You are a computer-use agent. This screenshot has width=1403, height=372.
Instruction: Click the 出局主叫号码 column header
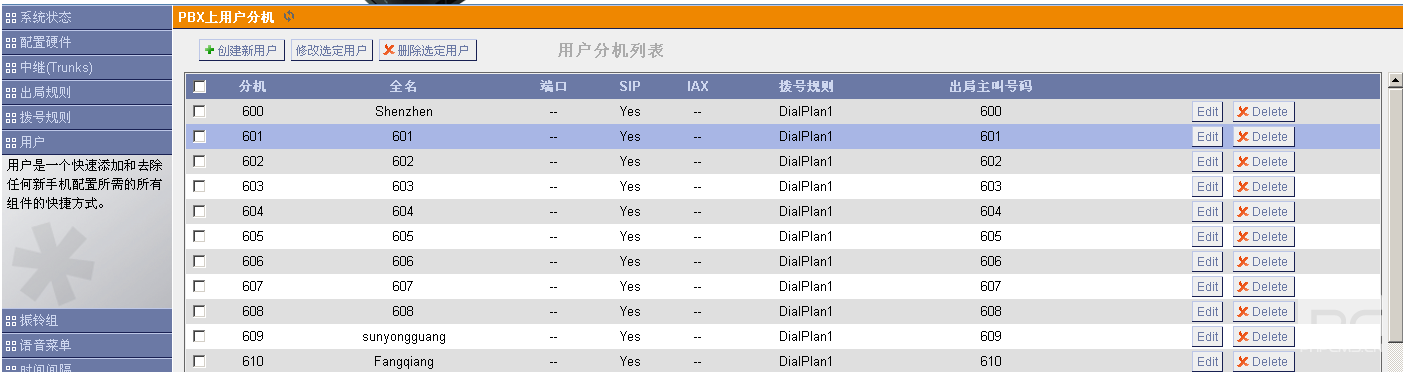point(990,87)
